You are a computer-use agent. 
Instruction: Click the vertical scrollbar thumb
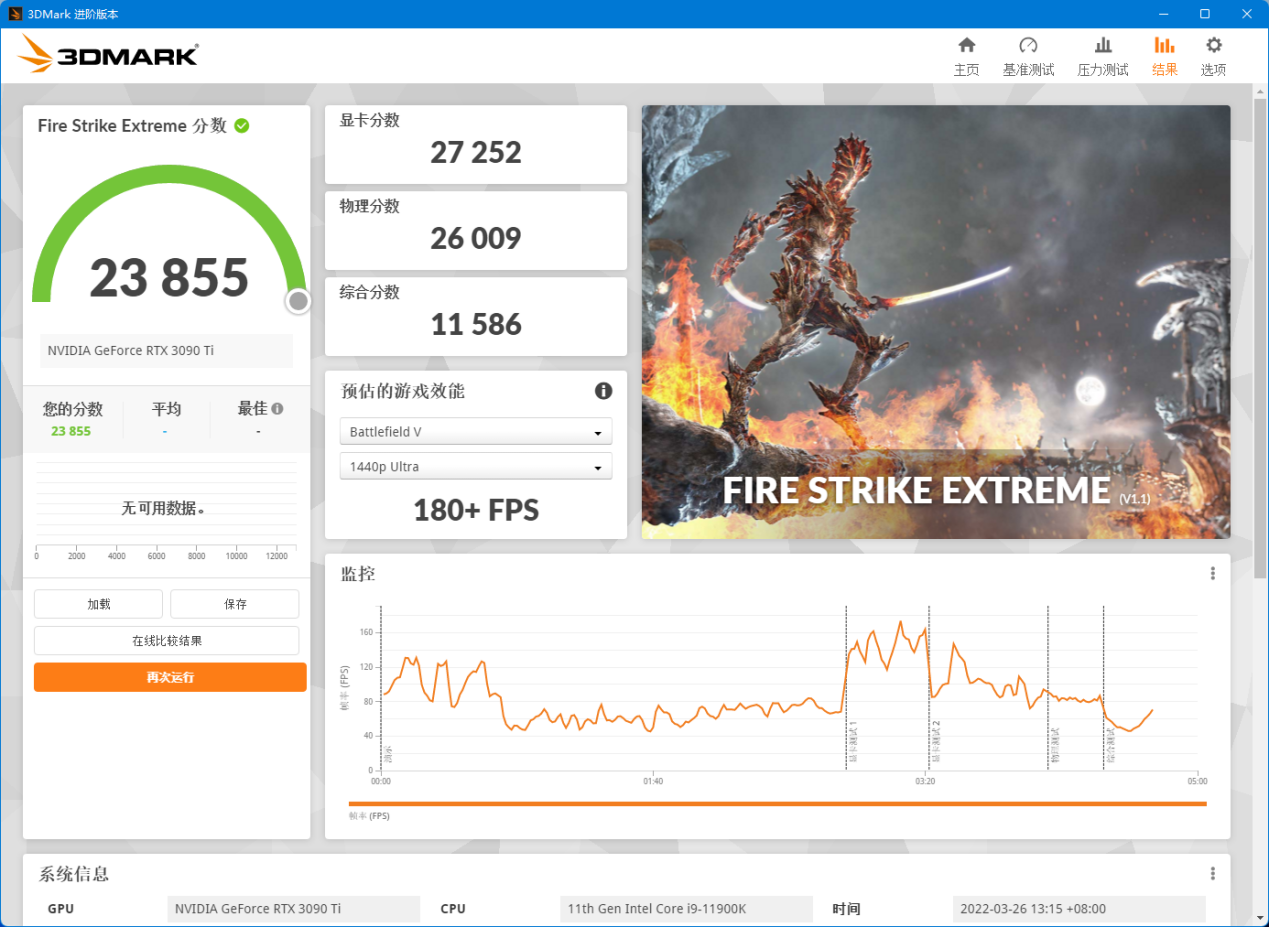[x=1260, y=339]
